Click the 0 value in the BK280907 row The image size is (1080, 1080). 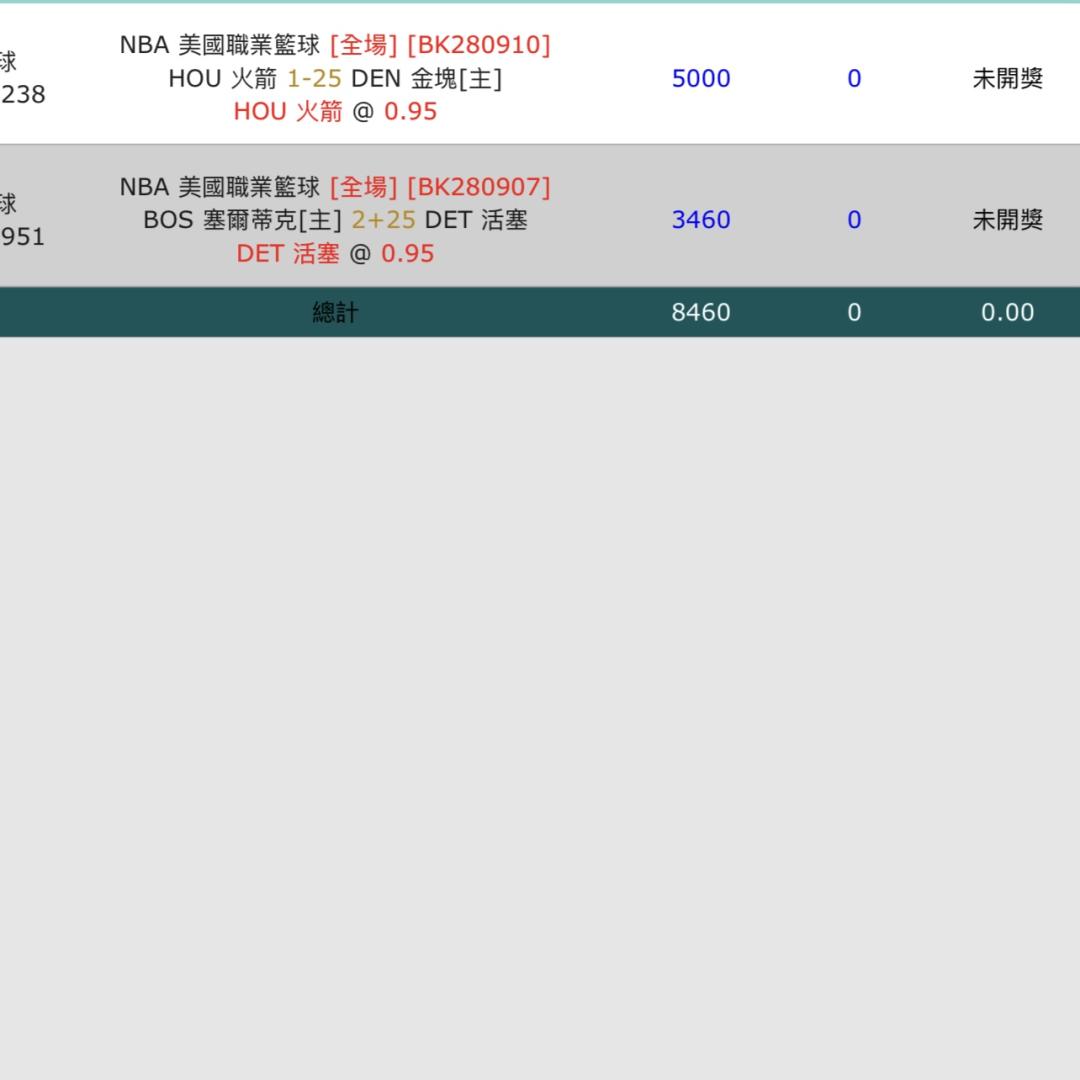tap(854, 220)
